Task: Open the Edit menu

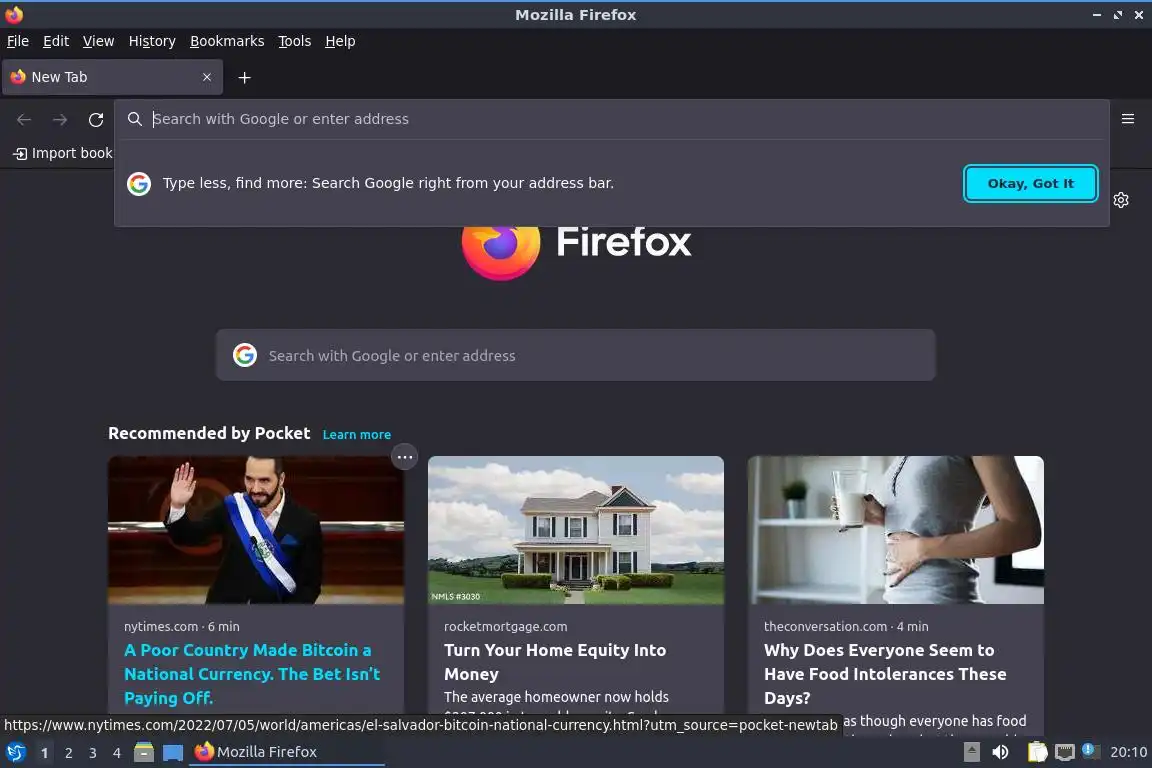Action: click(x=56, y=41)
